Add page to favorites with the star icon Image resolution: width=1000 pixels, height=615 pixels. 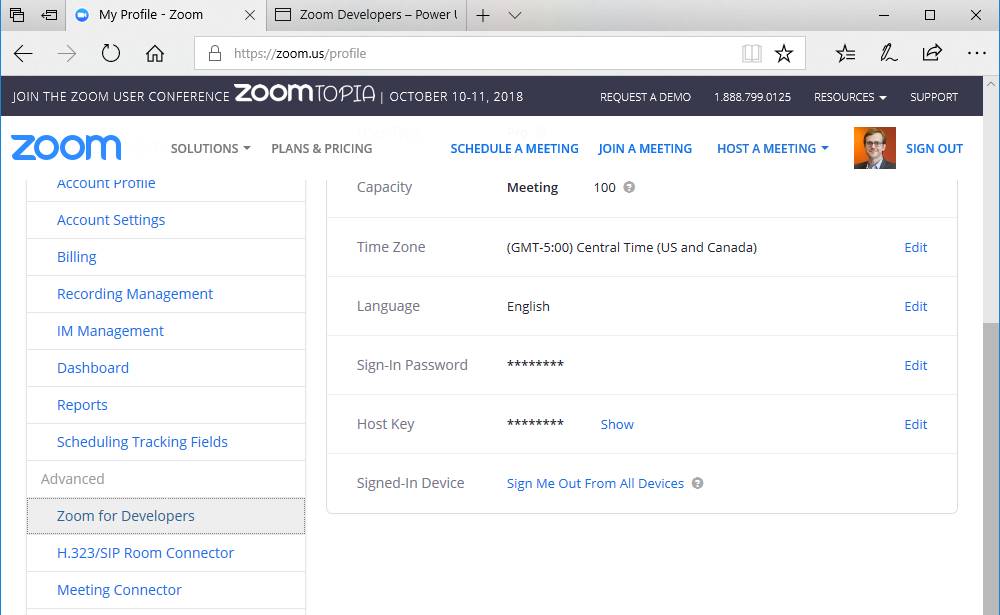(784, 54)
